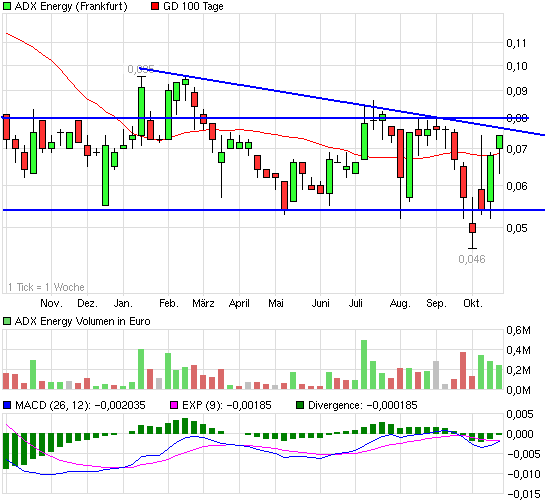This screenshot has height=502, width=545.
Task: Click the 0,06 price axis label
Action: coord(516,186)
